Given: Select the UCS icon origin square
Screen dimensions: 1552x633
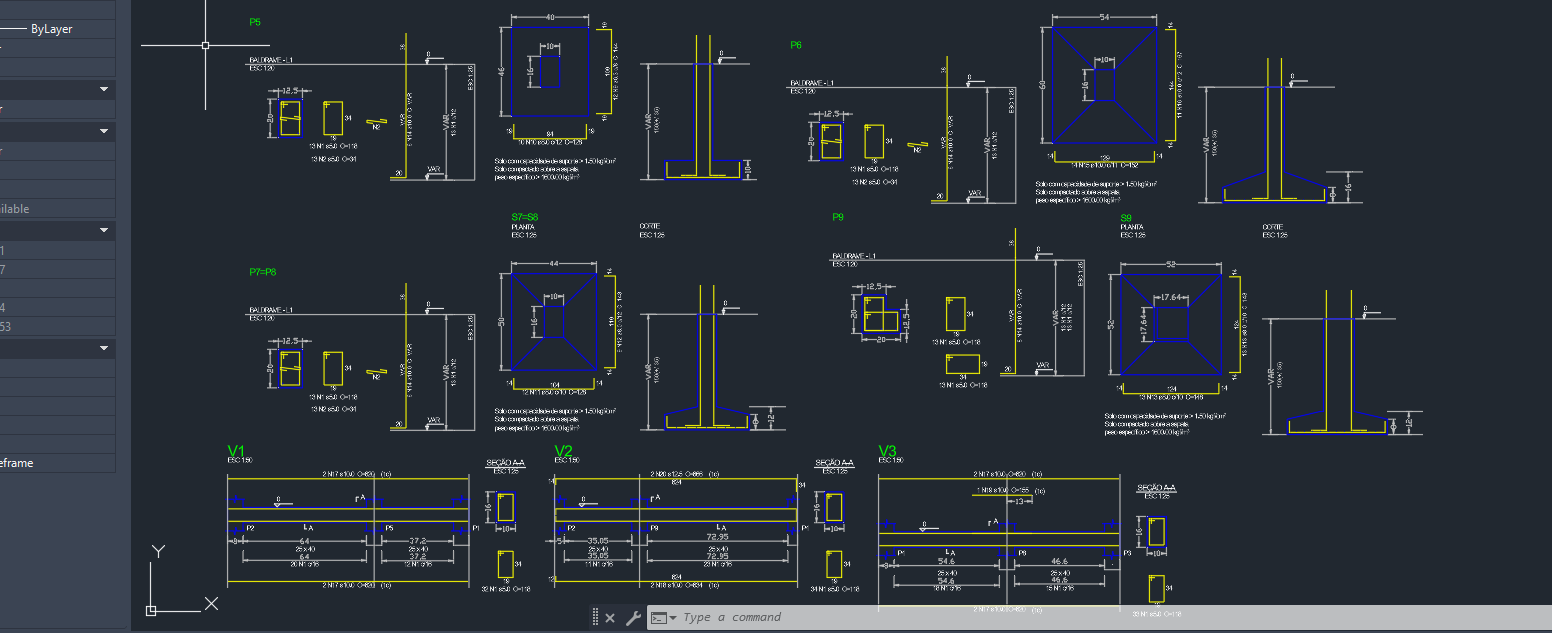Looking at the screenshot, I should pos(151,610).
